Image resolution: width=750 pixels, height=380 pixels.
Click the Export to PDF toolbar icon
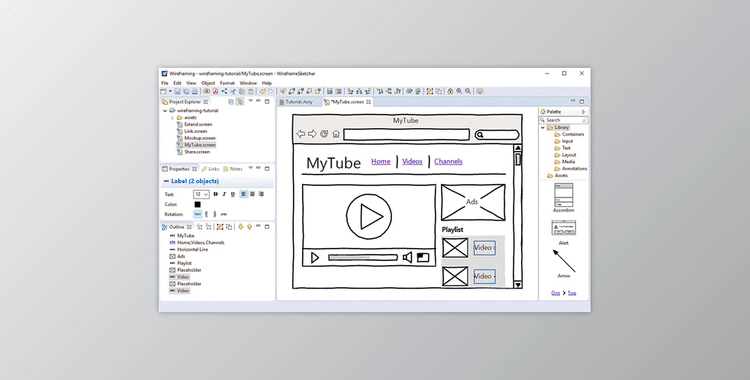pos(215,91)
